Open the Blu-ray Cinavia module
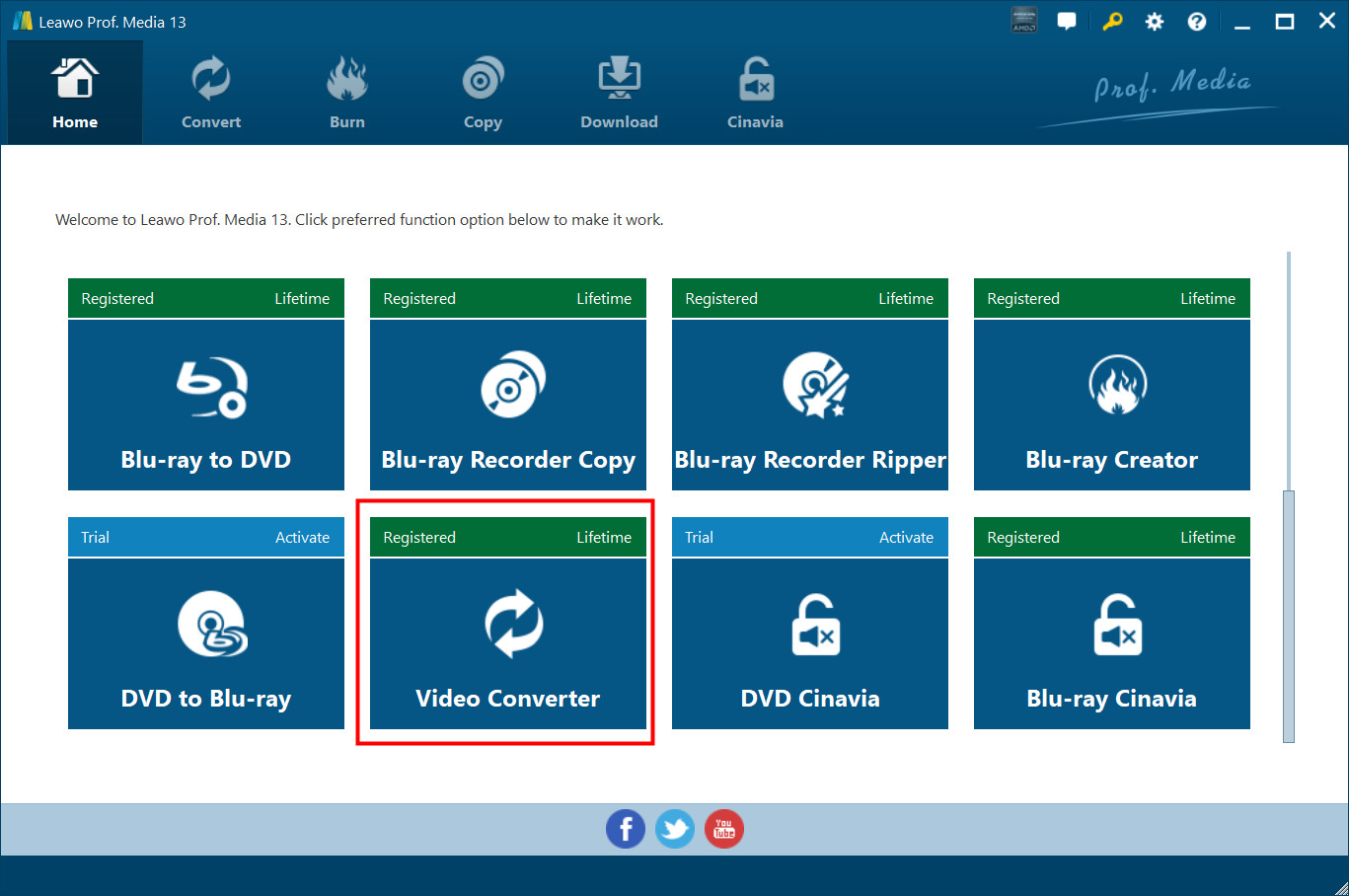The width and height of the screenshot is (1349, 896). [x=1111, y=643]
